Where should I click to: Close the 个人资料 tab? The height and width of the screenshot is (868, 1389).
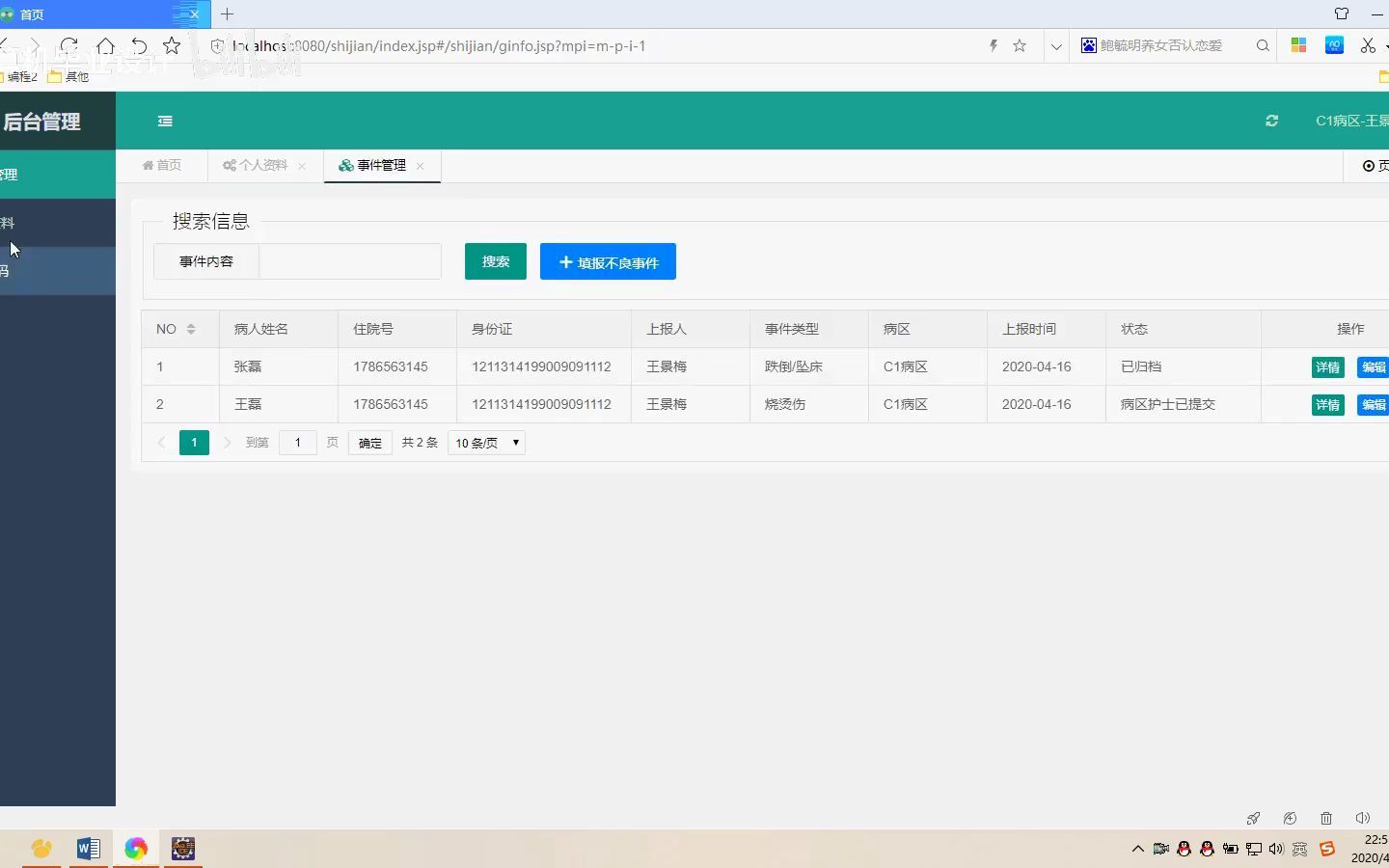(302, 166)
